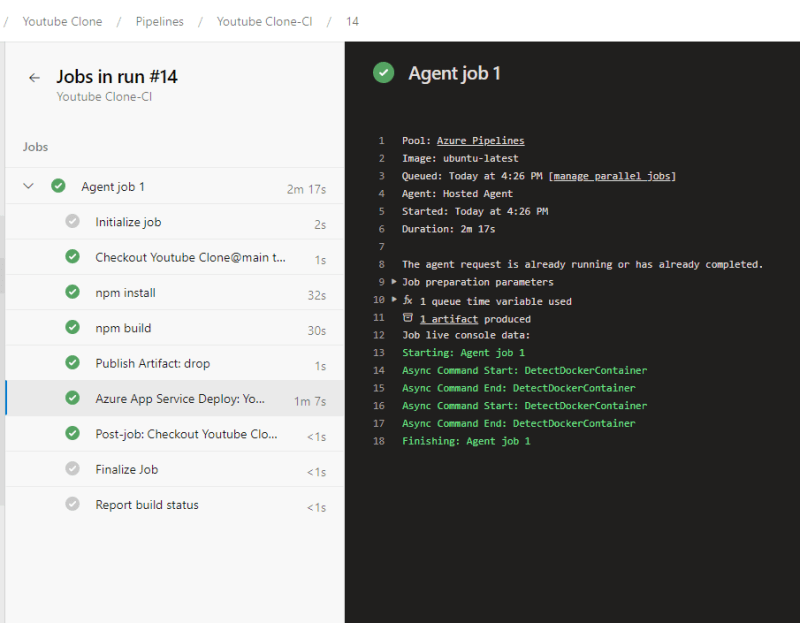Viewport: 800px width, 623px height.
Task: Click the 32s duration for npm install
Action: [316, 295]
